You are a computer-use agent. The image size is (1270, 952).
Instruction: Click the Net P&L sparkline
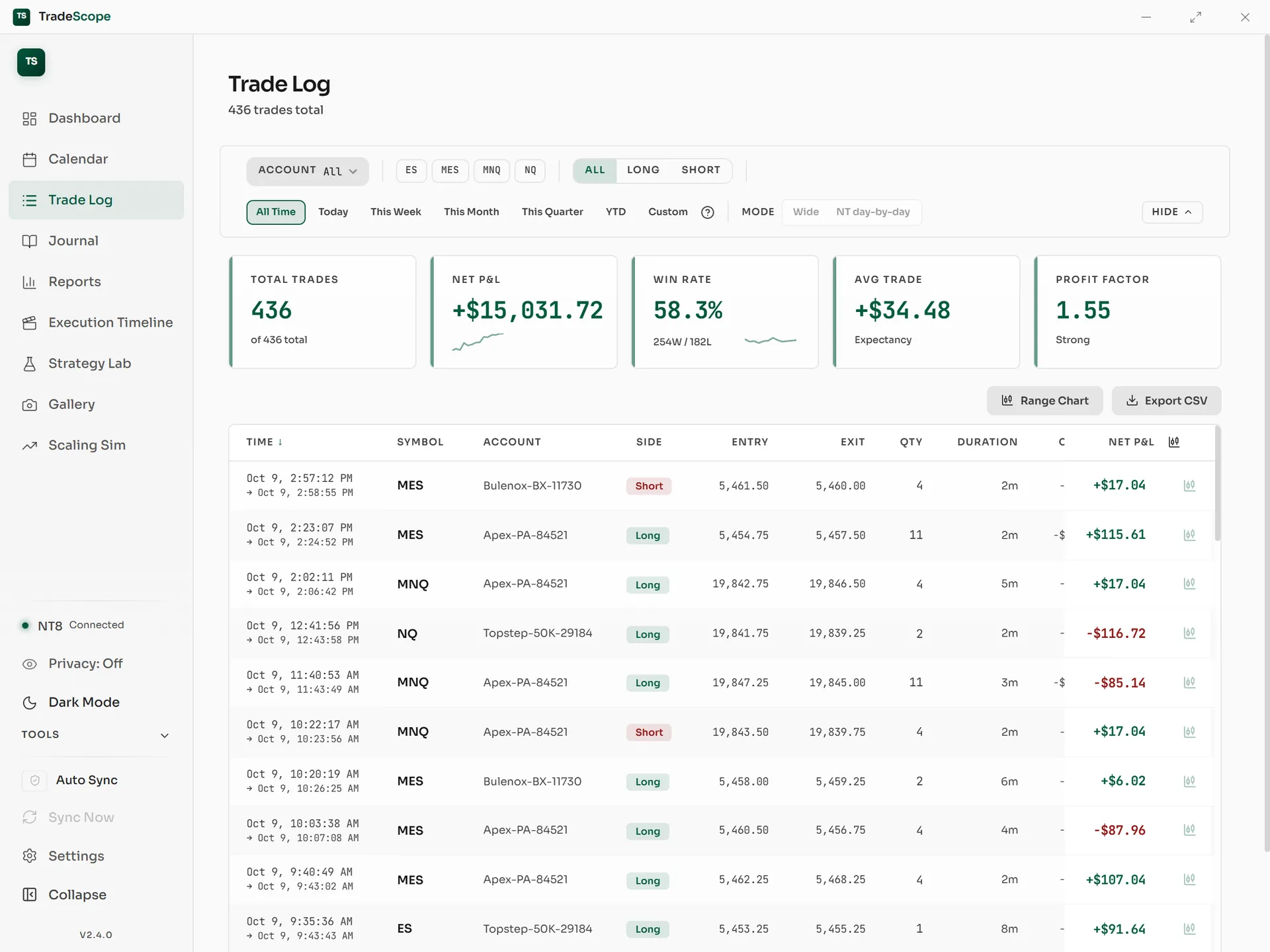pos(478,342)
